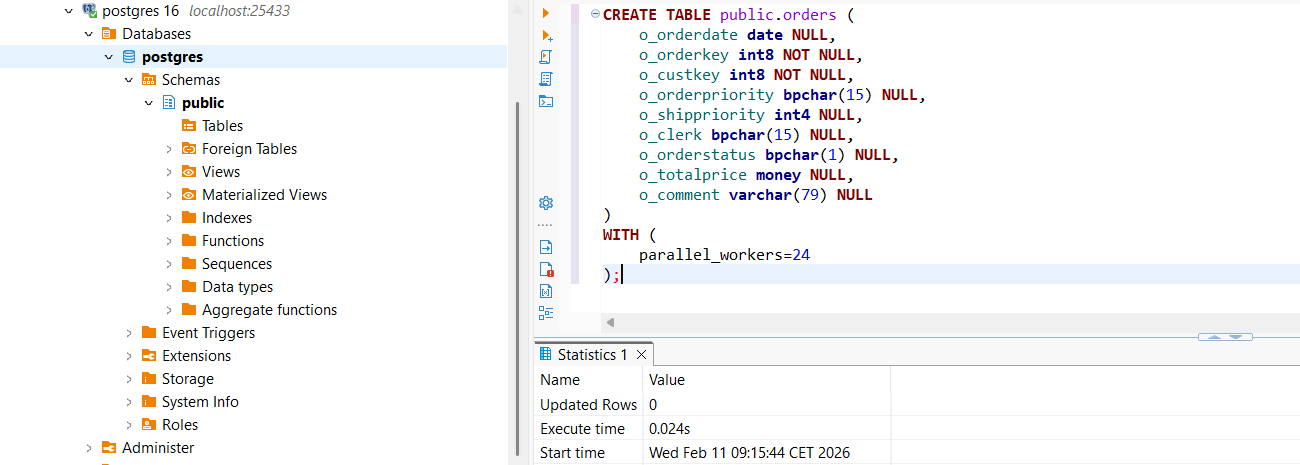The height and width of the screenshot is (465, 1300).
Task: Click the explain execution plan icon
Action: [546, 79]
